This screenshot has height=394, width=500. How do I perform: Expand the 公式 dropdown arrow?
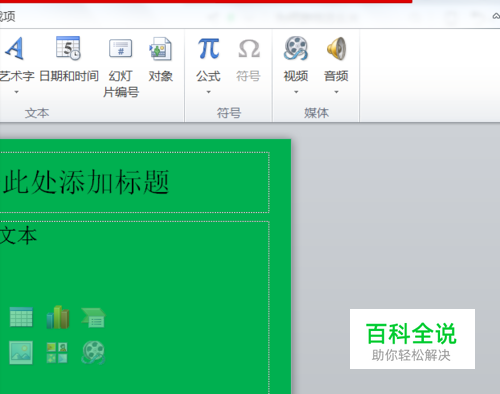[208, 92]
